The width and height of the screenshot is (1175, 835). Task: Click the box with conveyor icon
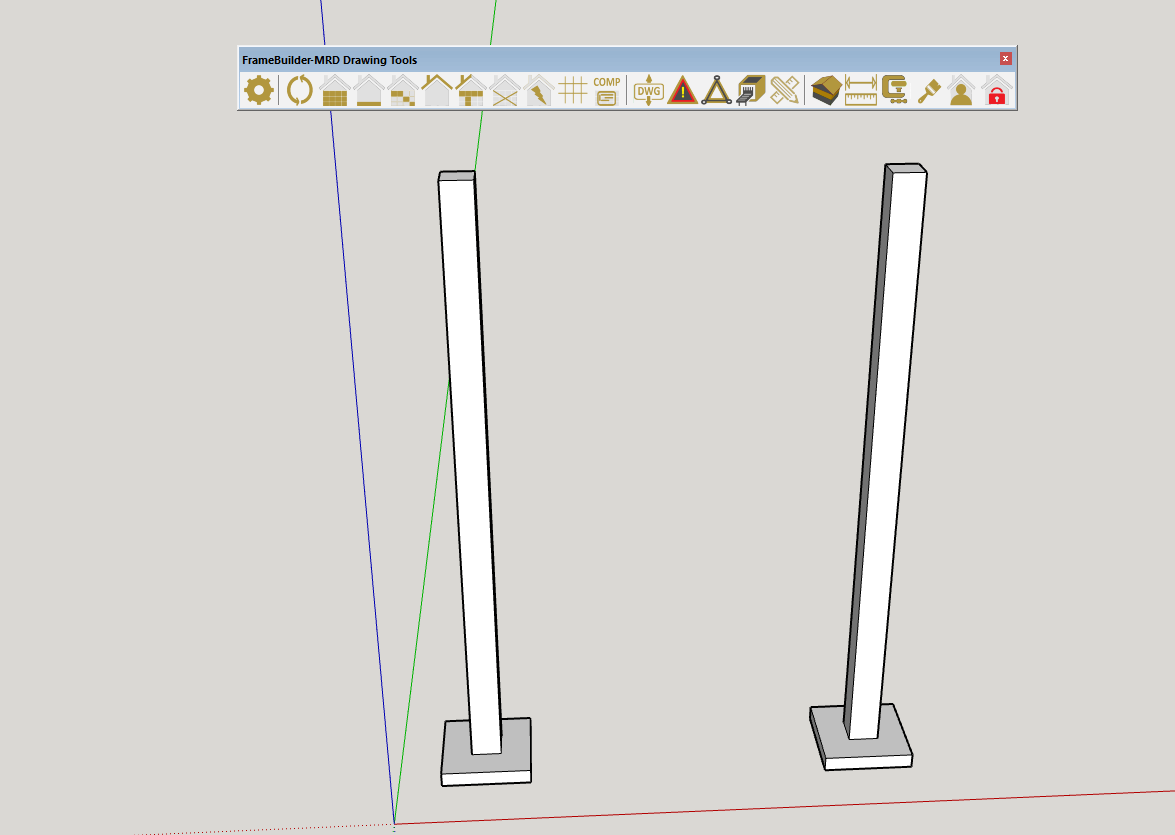751,90
